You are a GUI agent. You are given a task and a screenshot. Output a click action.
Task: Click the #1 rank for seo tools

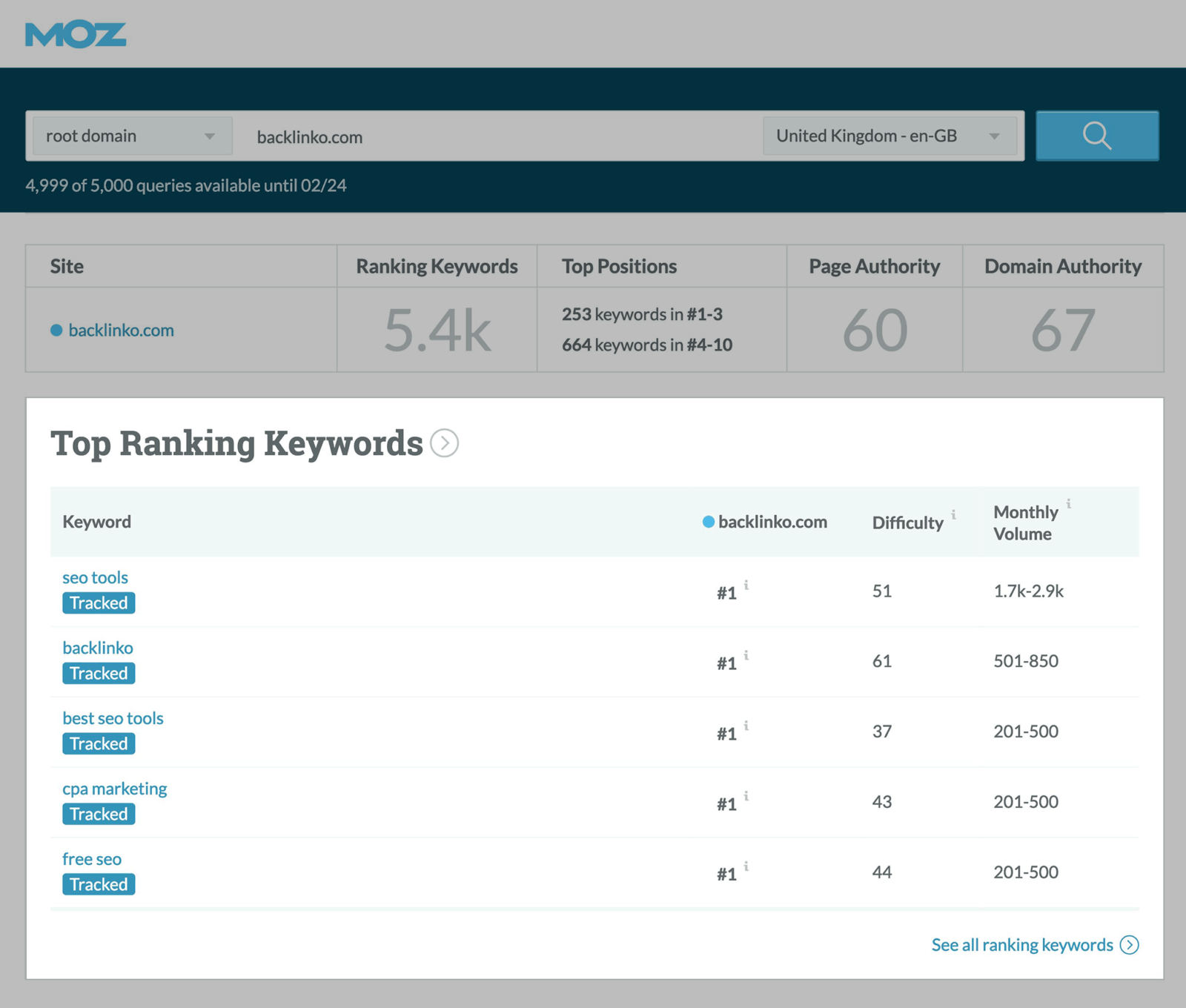coord(726,593)
